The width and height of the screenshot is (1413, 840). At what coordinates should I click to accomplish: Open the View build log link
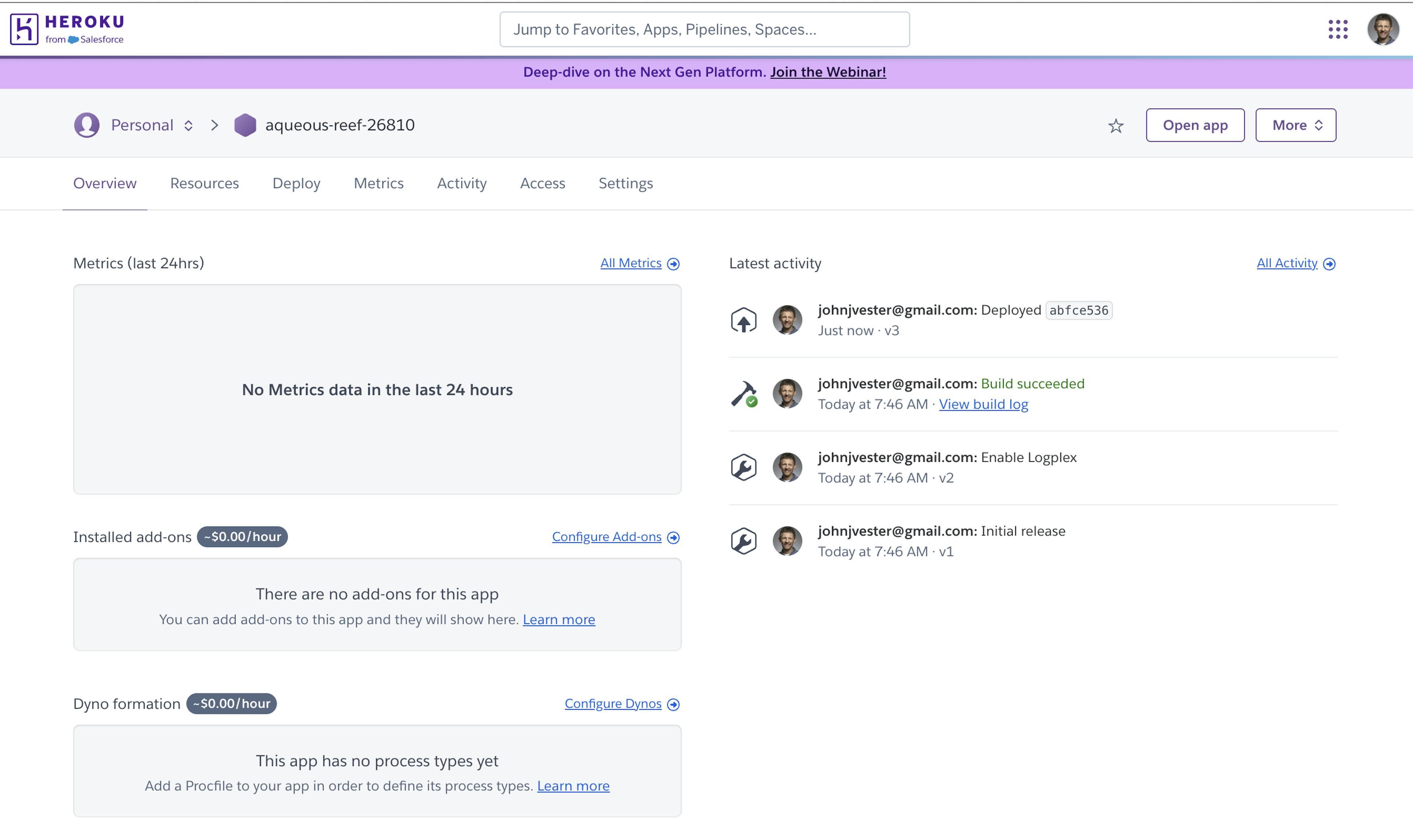click(x=983, y=404)
